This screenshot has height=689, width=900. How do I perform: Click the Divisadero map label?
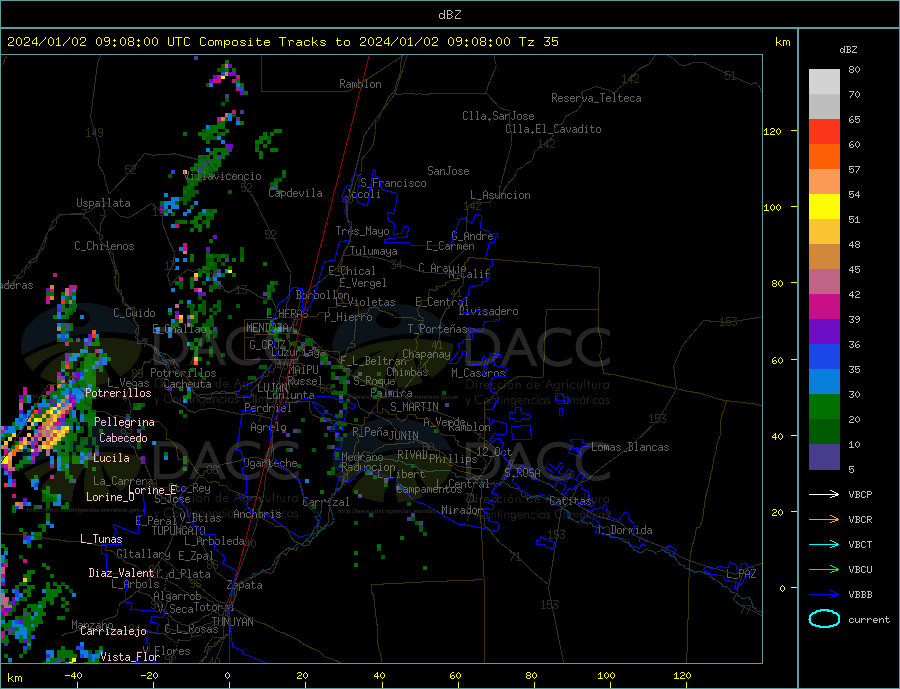(x=488, y=311)
